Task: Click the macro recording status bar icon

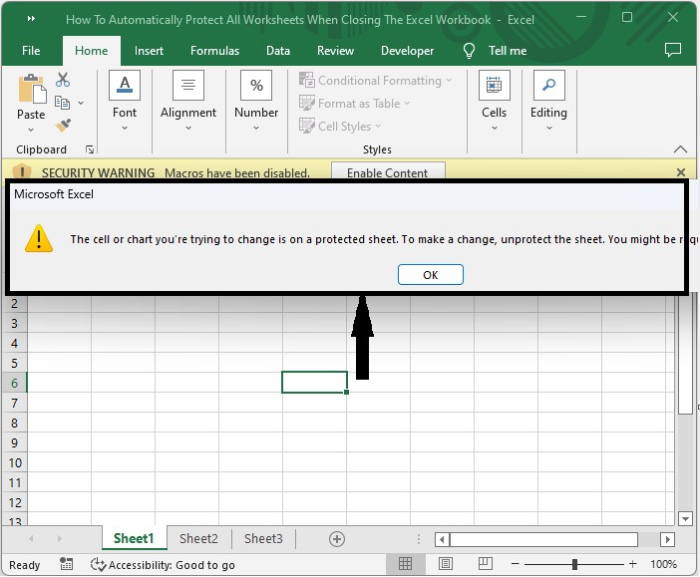Action: [67, 564]
